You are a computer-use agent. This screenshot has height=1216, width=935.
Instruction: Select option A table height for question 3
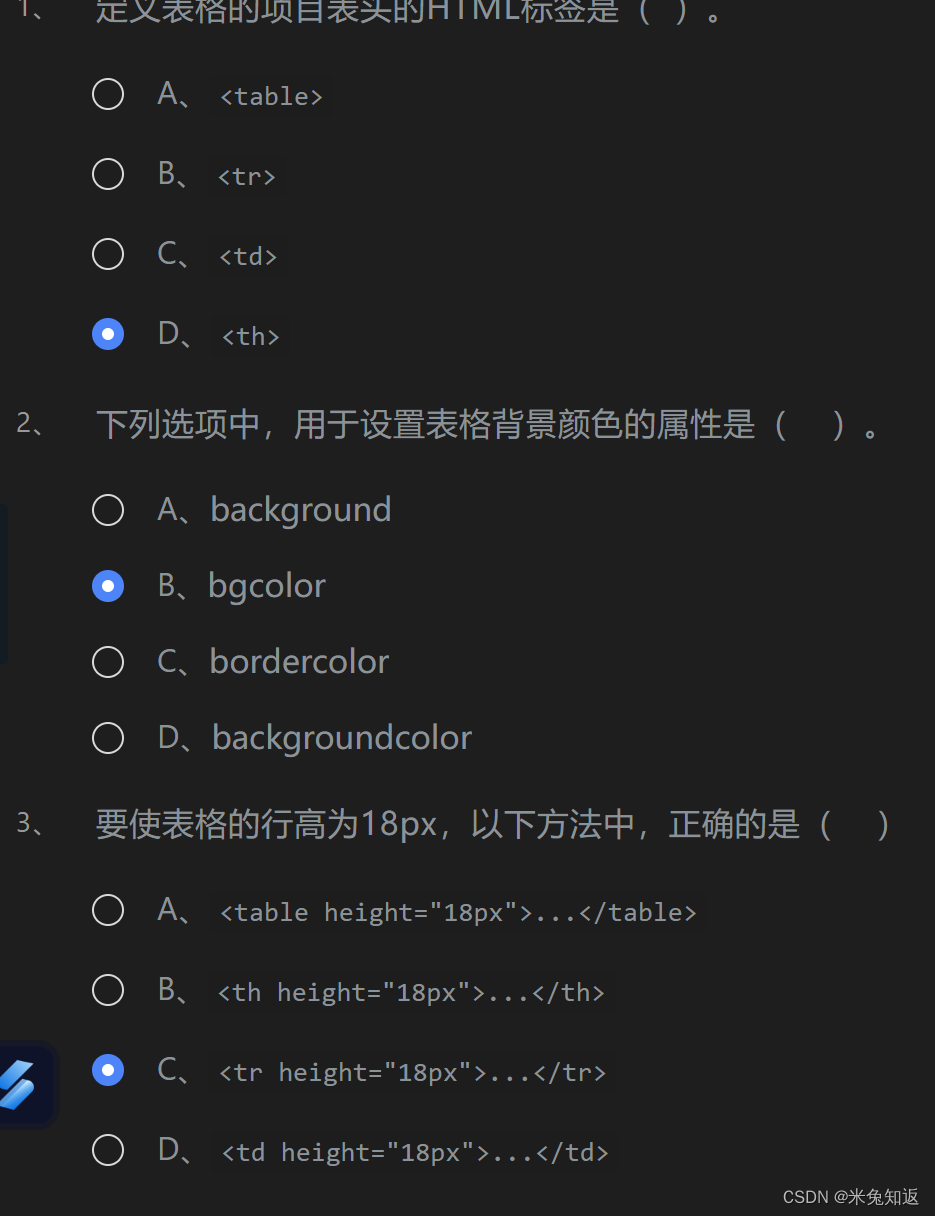coord(108,909)
